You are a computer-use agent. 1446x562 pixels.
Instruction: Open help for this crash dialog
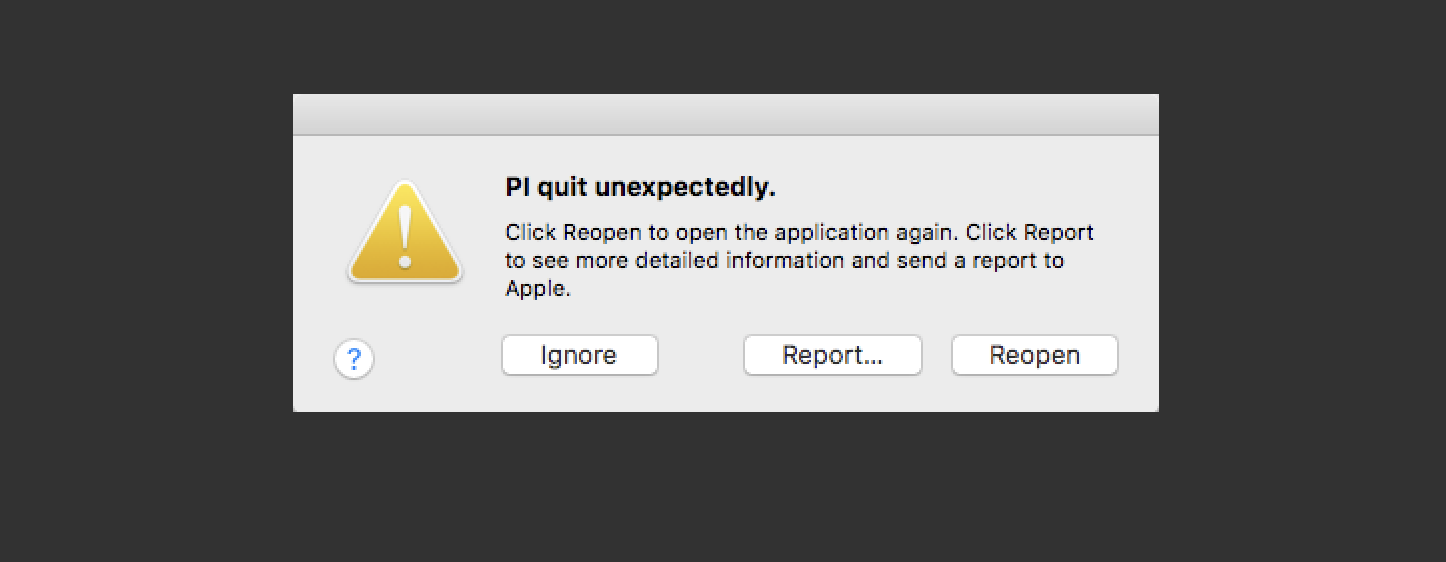tap(354, 359)
